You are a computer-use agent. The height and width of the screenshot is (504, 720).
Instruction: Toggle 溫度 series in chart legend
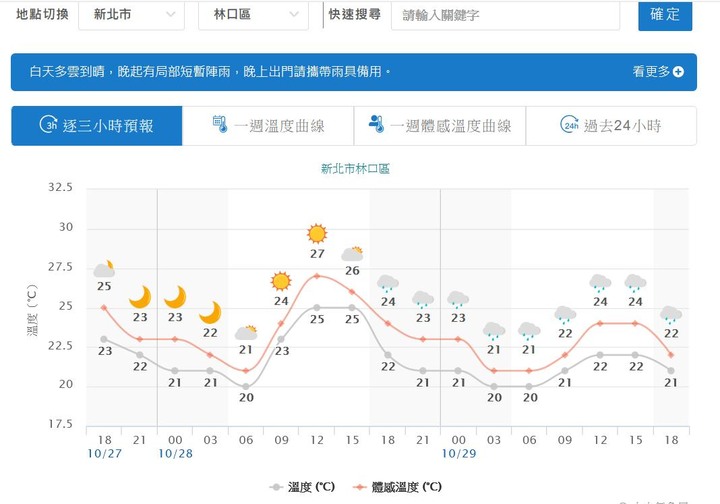pyautogui.click(x=303, y=487)
